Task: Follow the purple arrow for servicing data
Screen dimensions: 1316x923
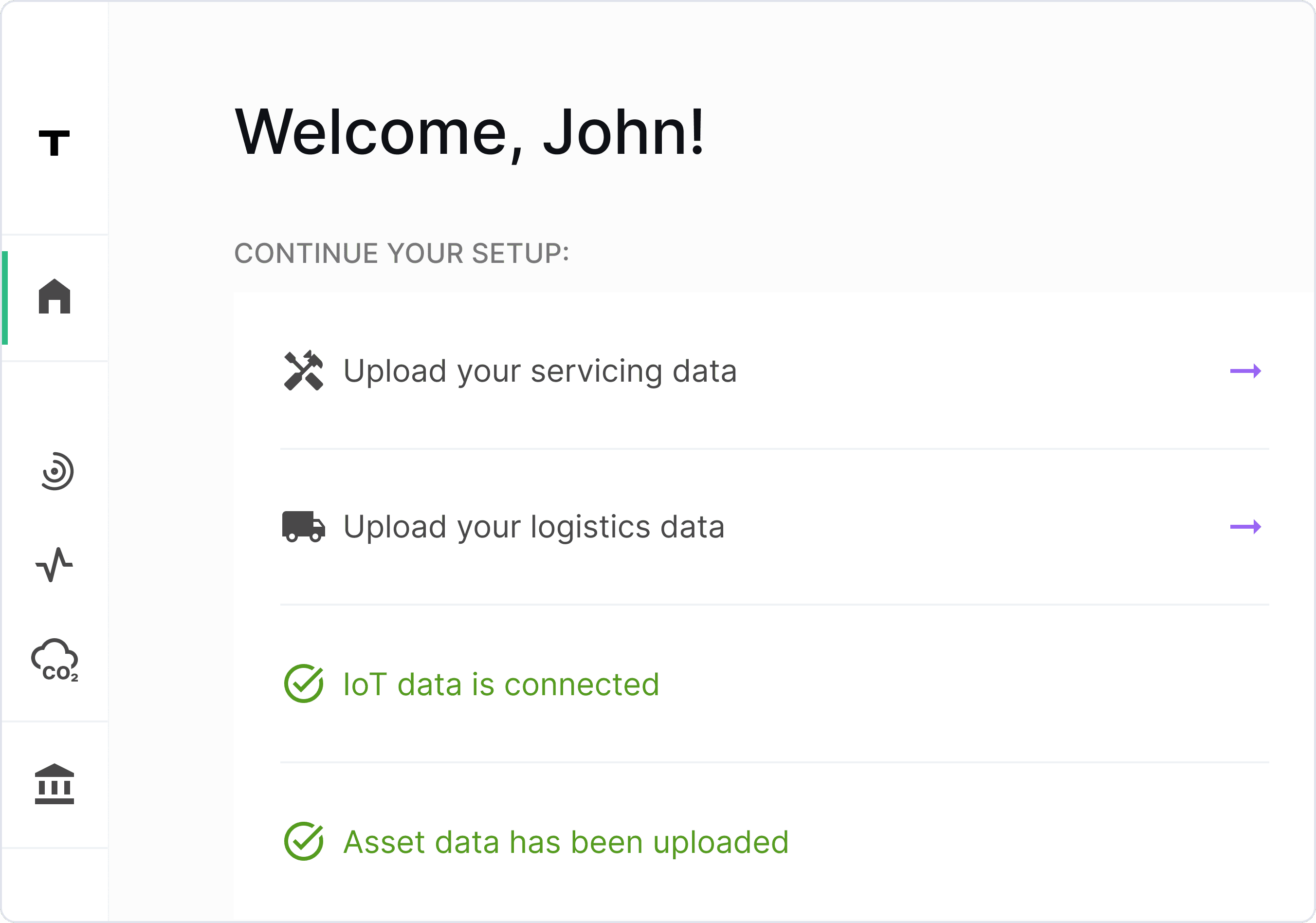Action: pos(1245,371)
